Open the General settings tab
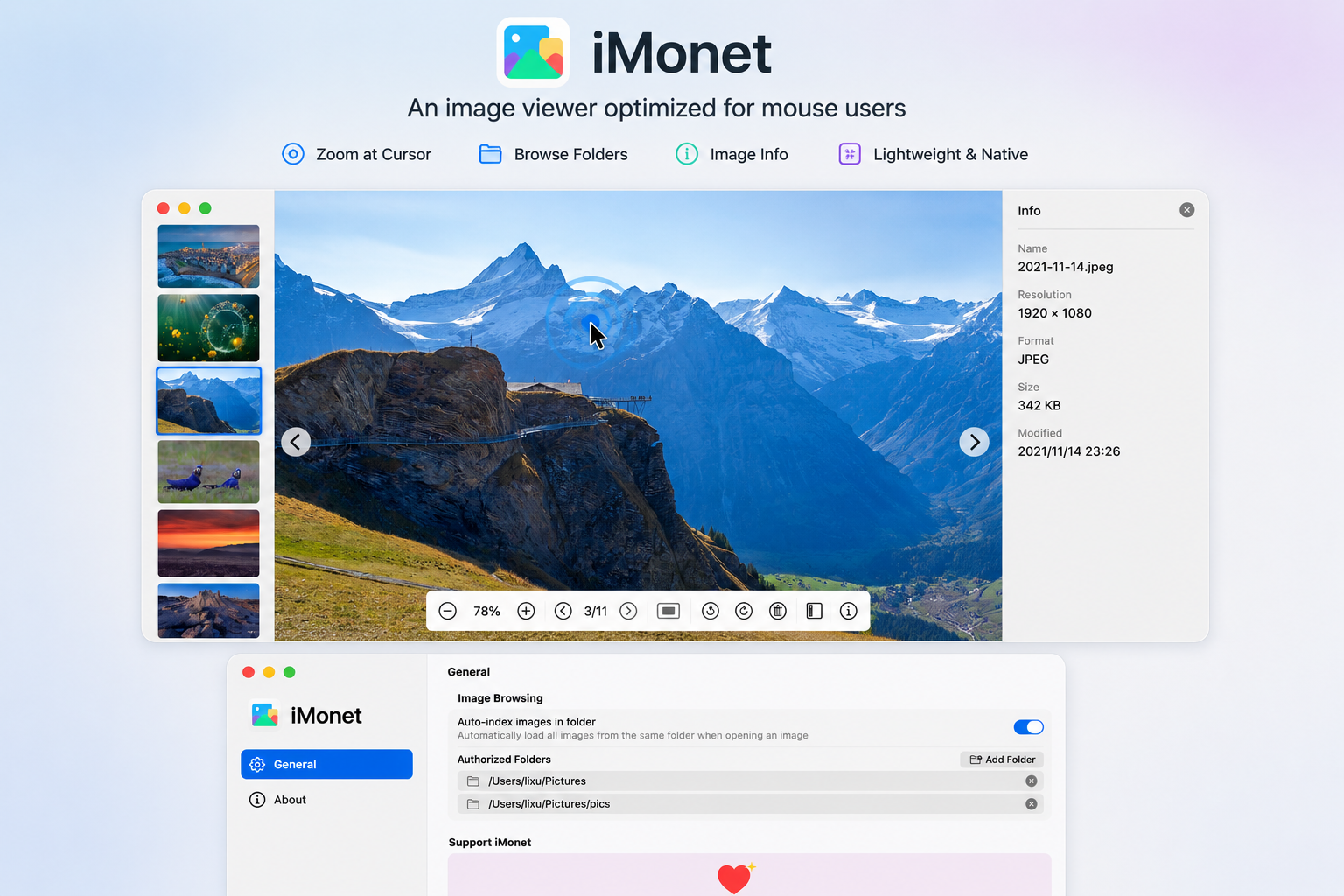Image resolution: width=1344 pixels, height=896 pixels. click(x=326, y=764)
